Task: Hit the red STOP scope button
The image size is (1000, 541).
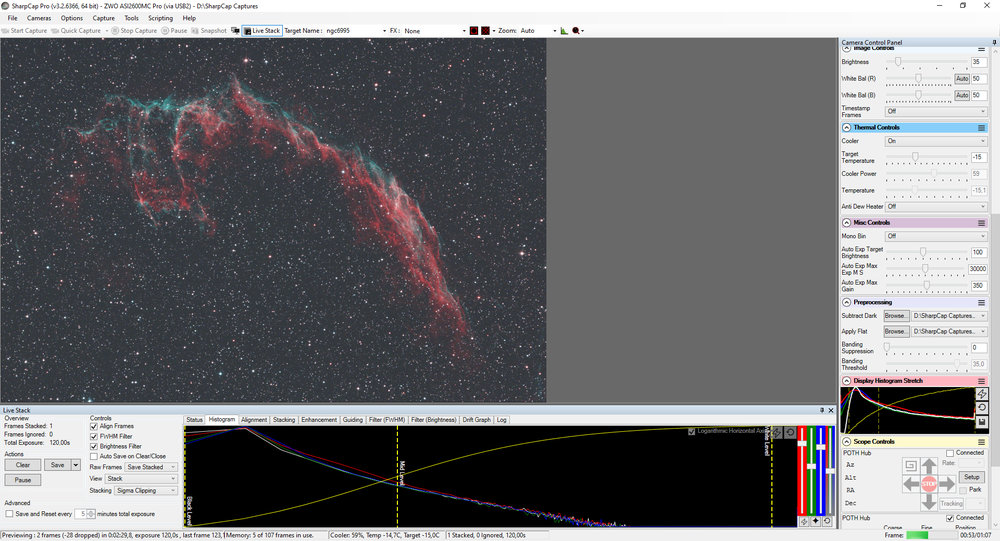Action: pos(929,484)
